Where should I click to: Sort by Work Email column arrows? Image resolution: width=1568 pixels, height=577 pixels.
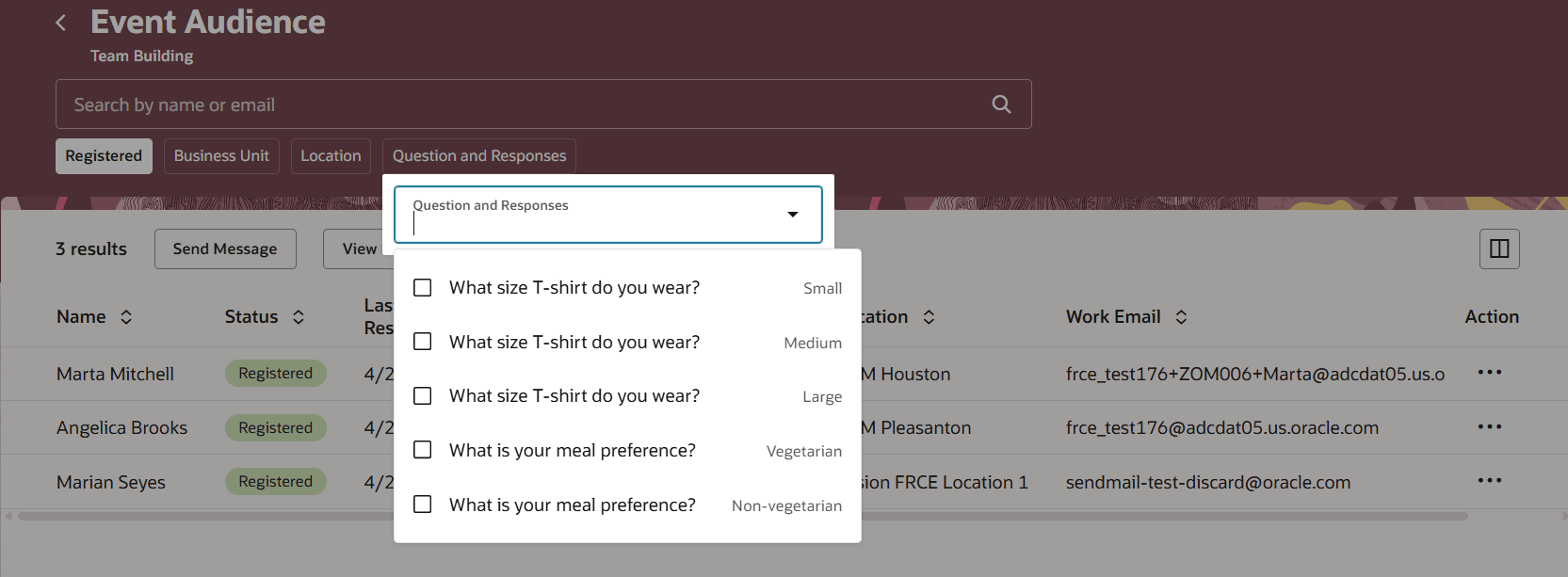(x=1181, y=317)
